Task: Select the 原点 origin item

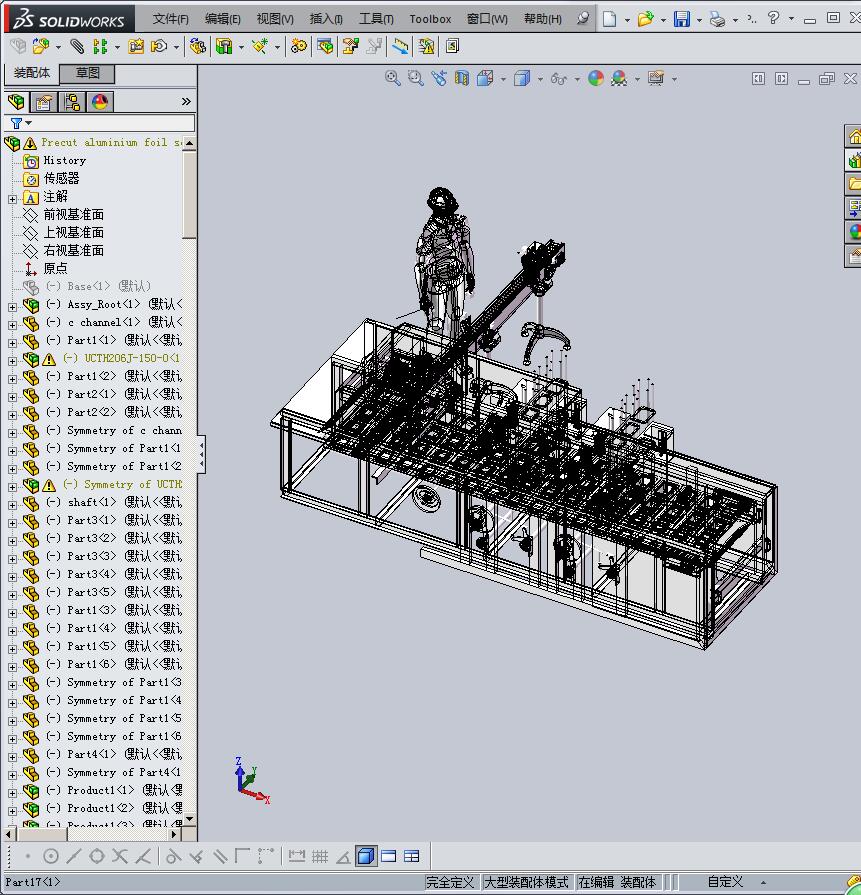Action: coord(55,268)
